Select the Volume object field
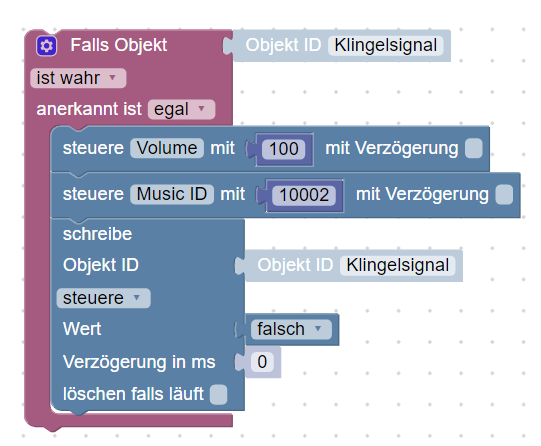Viewport: 541px width, 446px height. (167, 148)
